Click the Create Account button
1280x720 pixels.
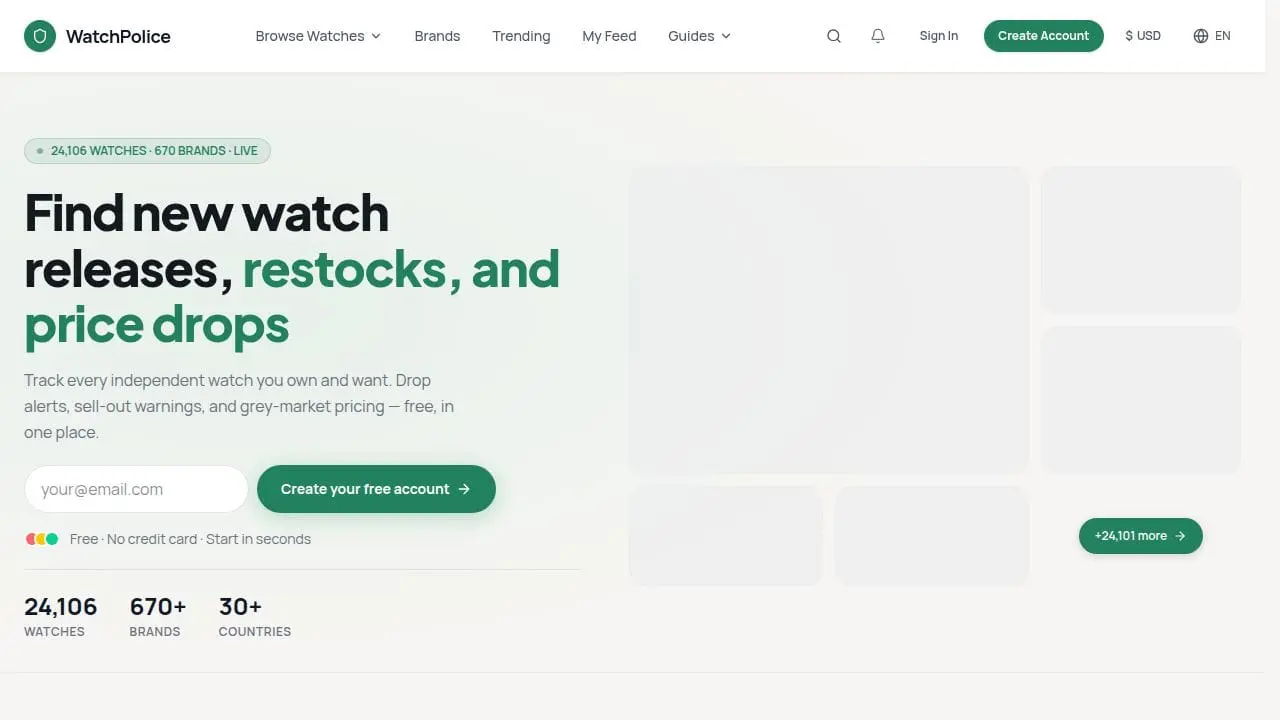click(1043, 36)
